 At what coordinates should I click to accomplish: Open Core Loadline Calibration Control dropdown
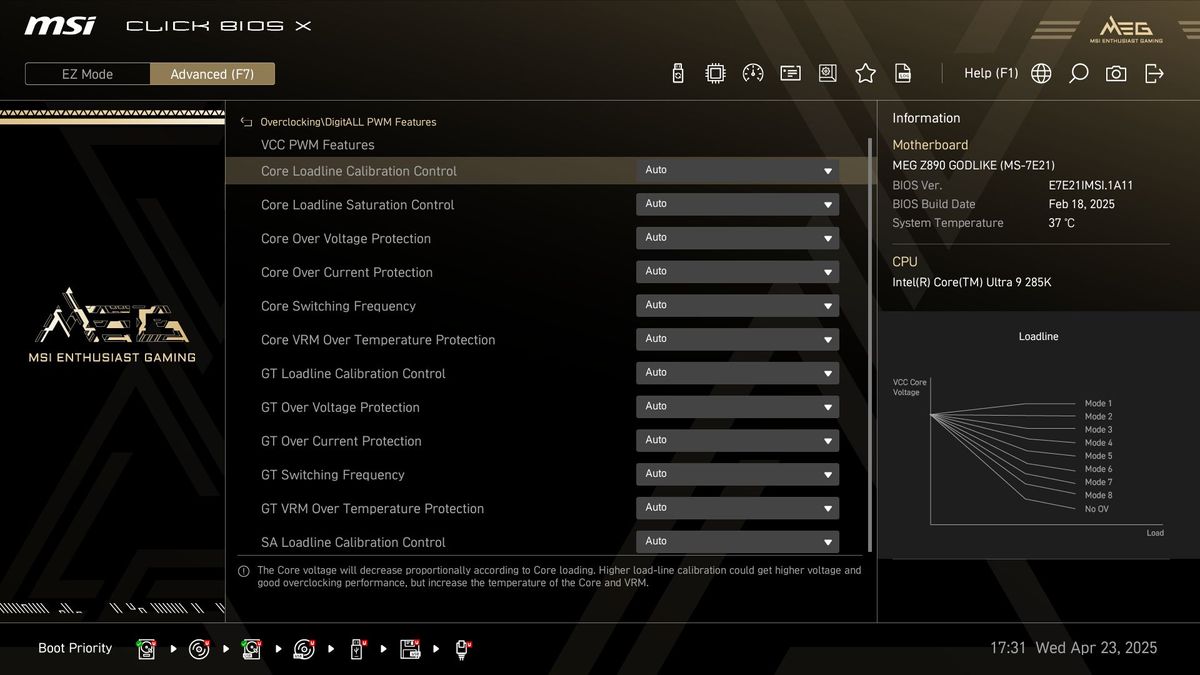[x=737, y=171]
